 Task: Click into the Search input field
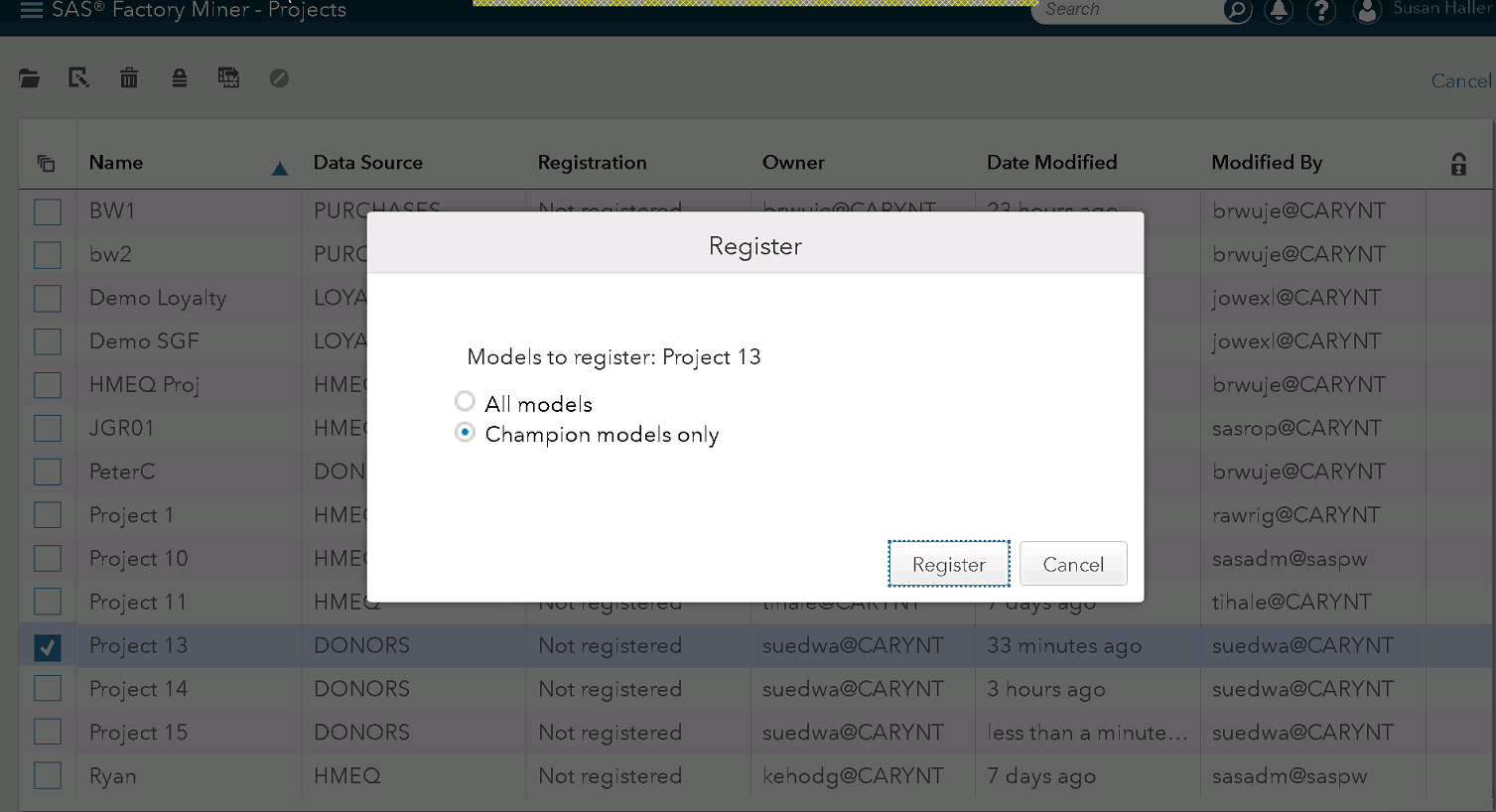tap(1127, 10)
